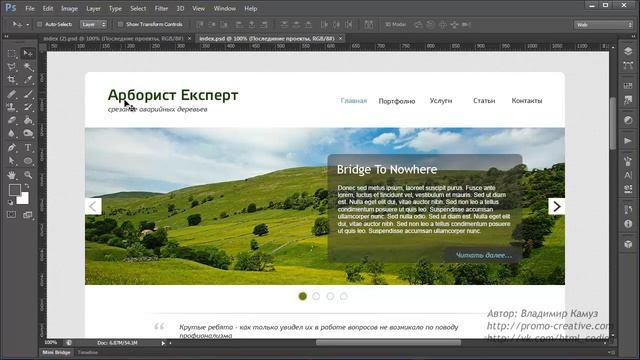Select the Crop tool

[x=12, y=80]
